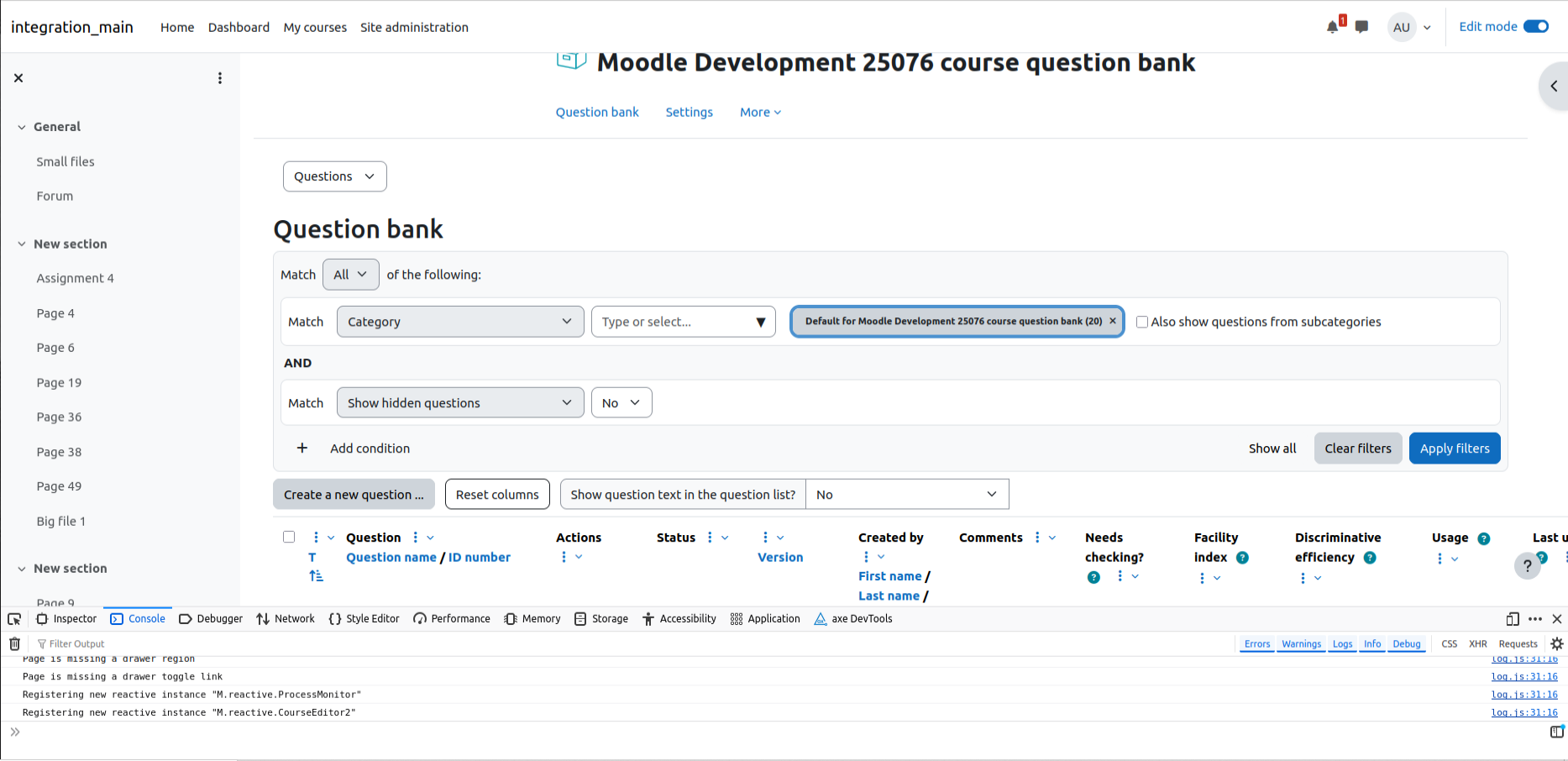Image resolution: width=1568 pixels, height=761 pixels.
Task: Switch to the devtools Network tab
Action: coord(286,619)
